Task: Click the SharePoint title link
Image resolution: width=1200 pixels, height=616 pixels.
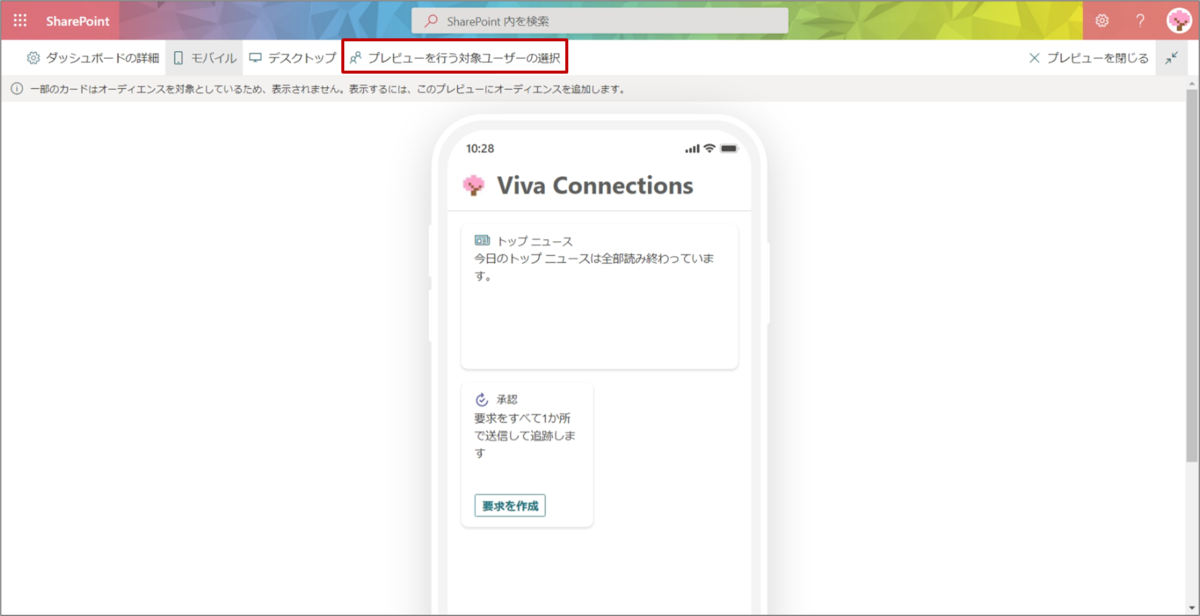Action: [x=77, y=21]
